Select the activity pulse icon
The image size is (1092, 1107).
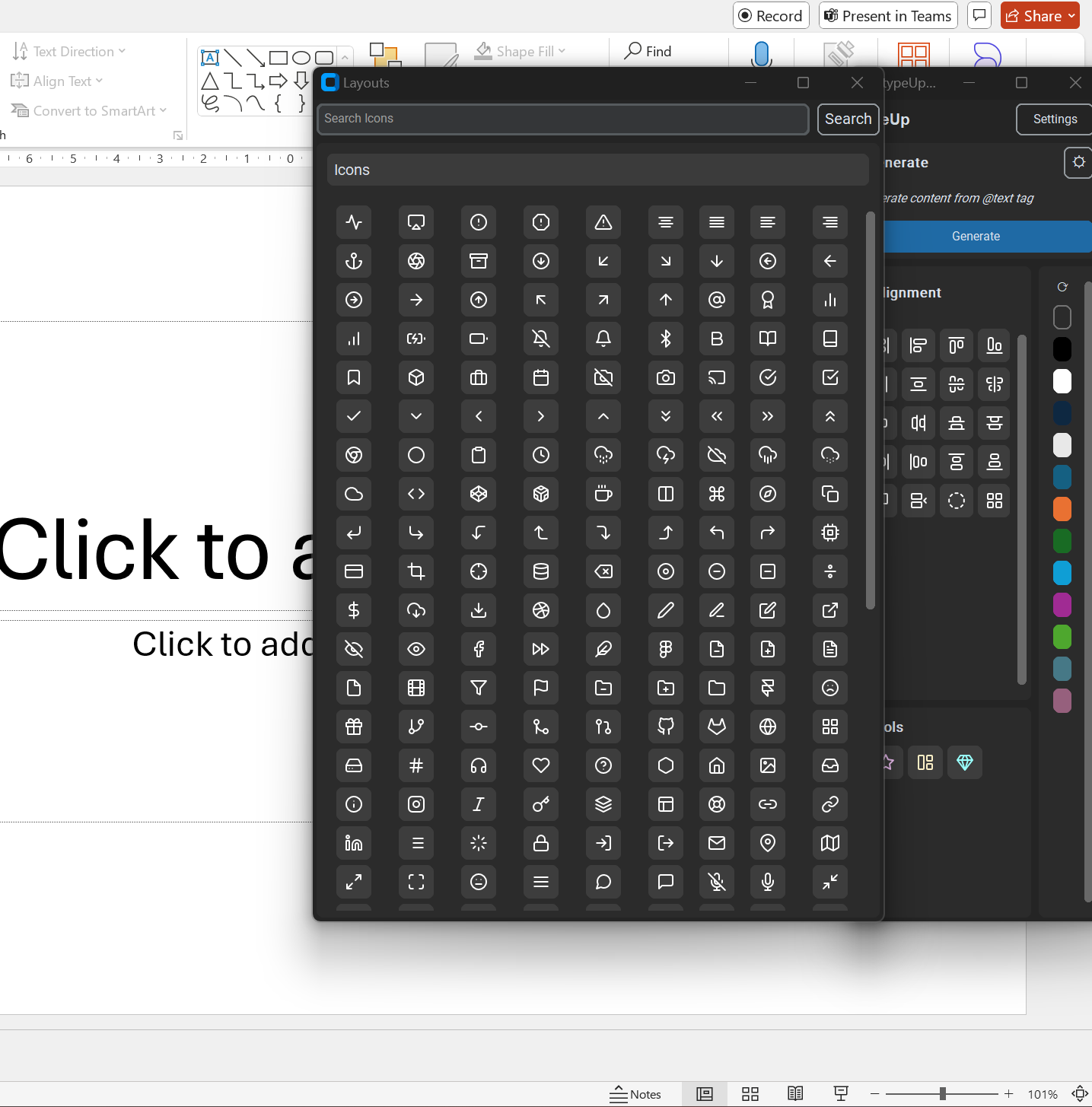pos(354,222)
